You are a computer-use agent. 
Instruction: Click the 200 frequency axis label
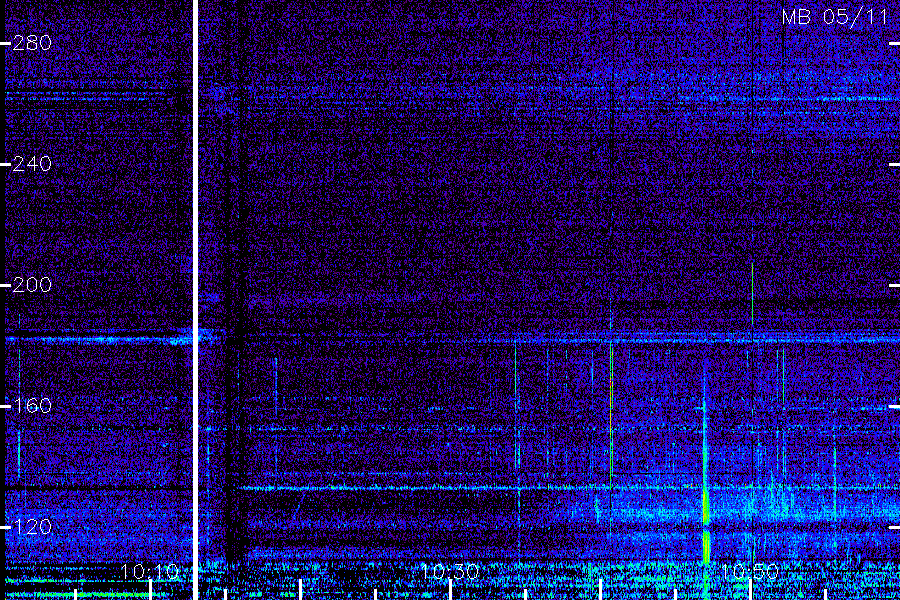pos(32,285)
